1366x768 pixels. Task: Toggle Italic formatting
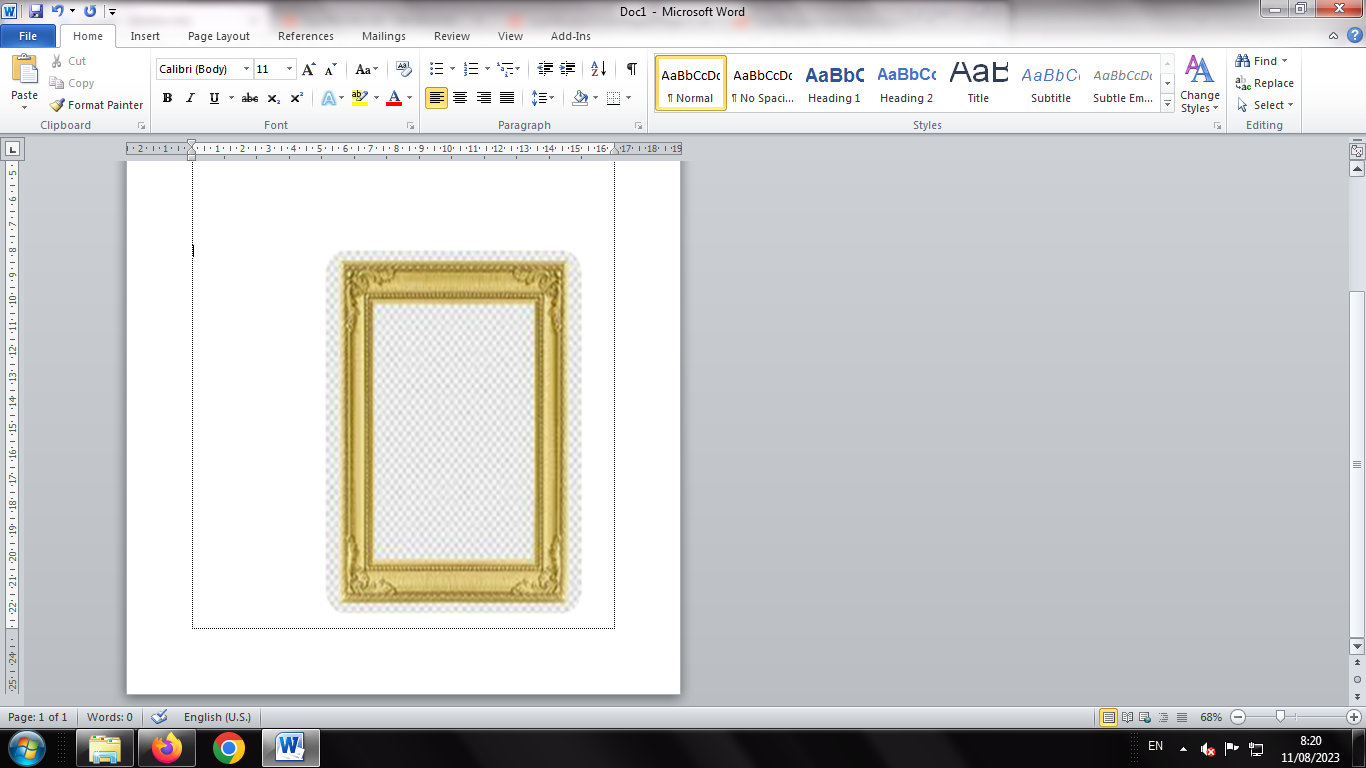(190, 98)
